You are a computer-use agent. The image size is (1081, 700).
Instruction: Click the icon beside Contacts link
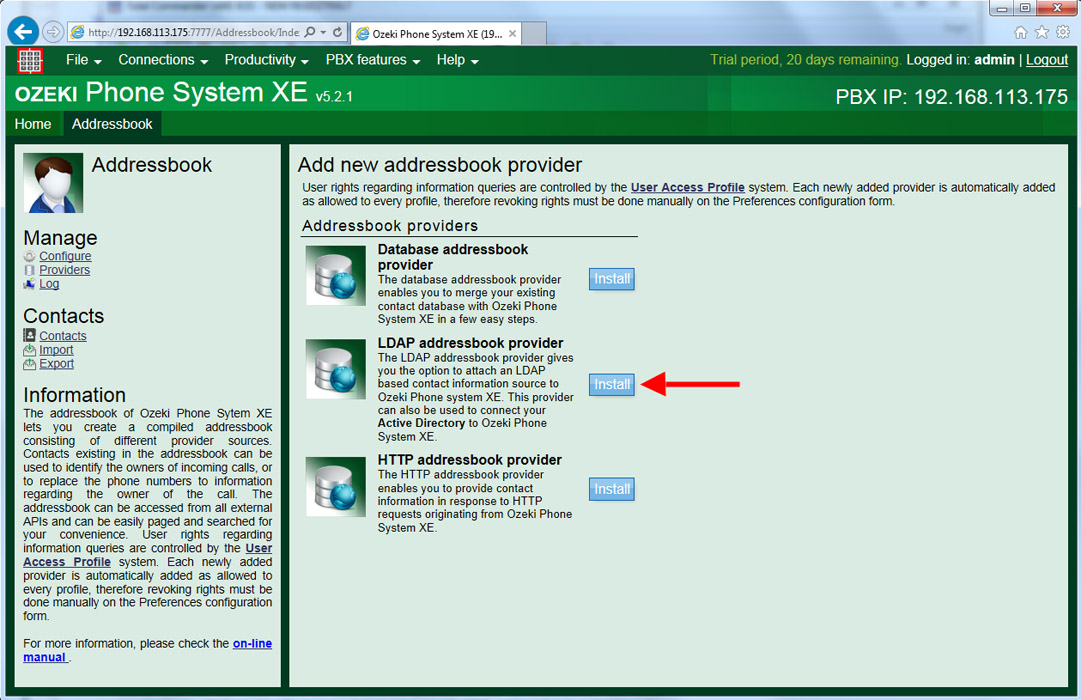click(29, 335)
